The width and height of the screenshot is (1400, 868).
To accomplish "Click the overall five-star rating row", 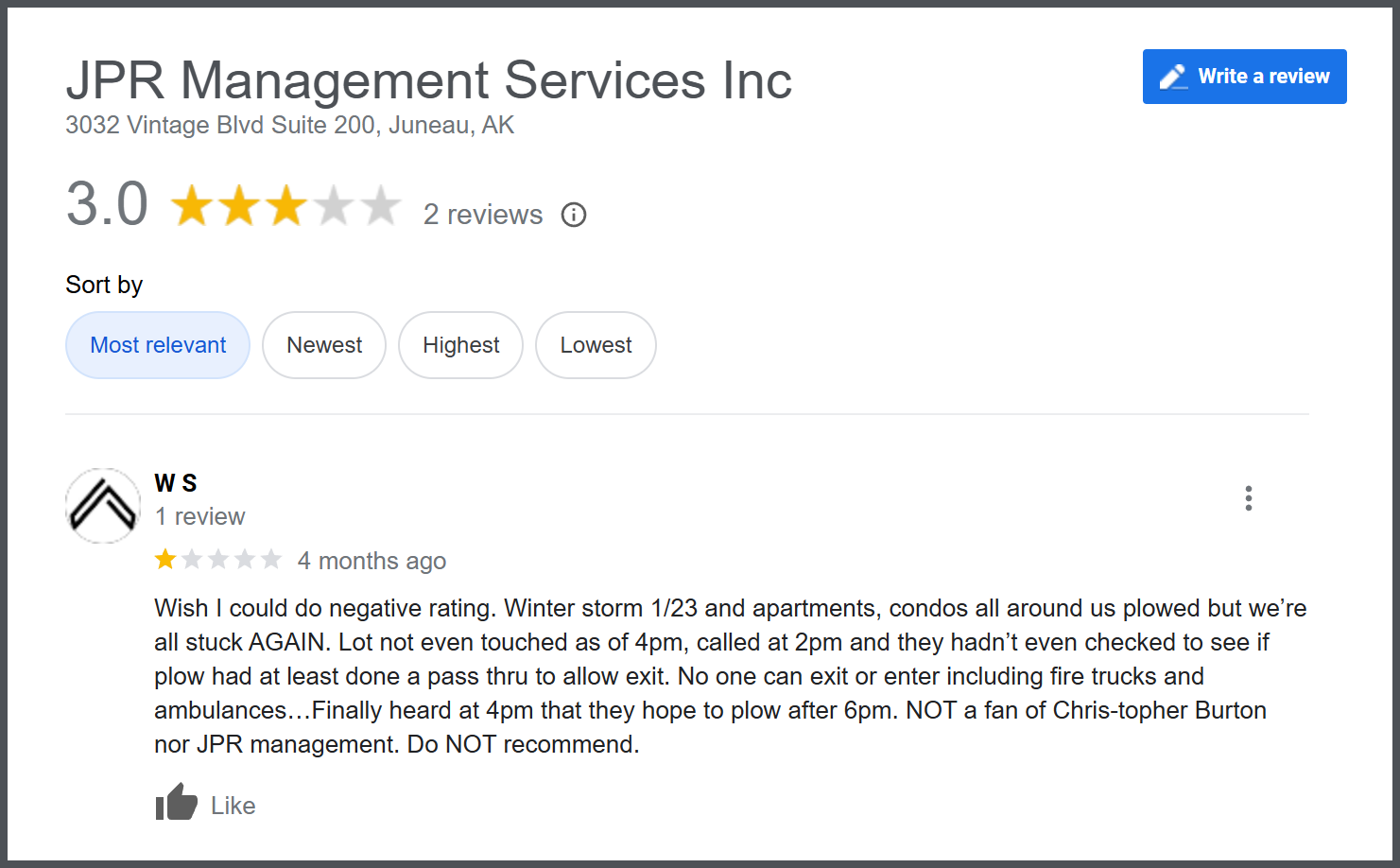I will [285, 206].
